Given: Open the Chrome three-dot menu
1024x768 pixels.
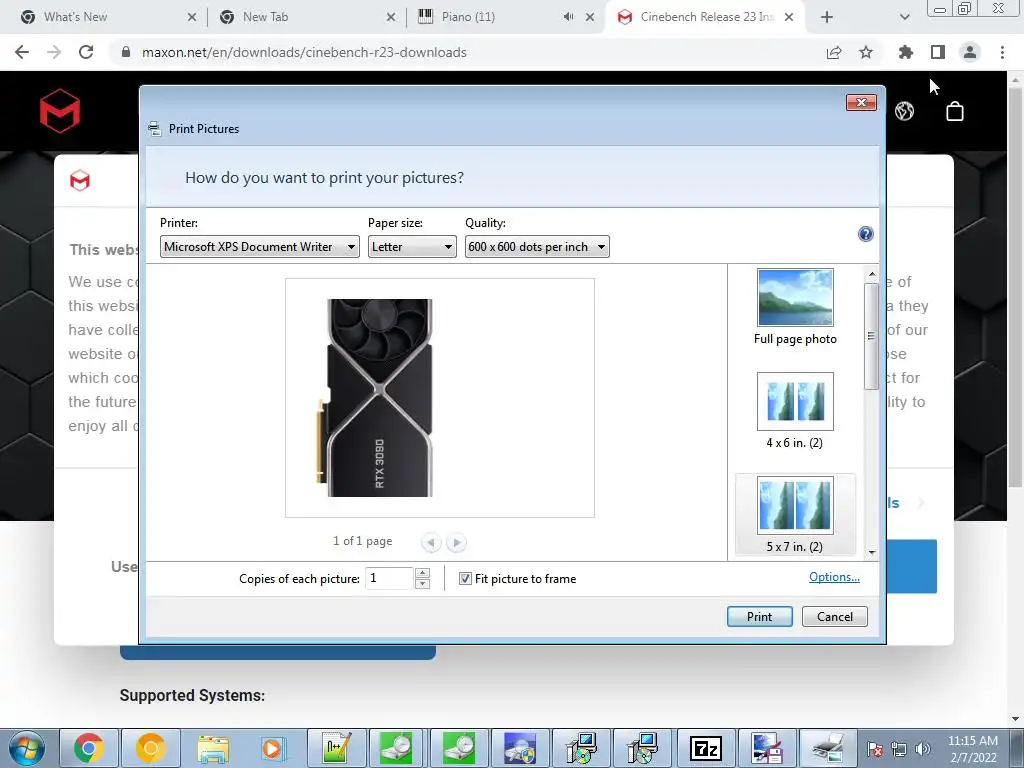Looking at the screenshot, I should coord(1002,52).
